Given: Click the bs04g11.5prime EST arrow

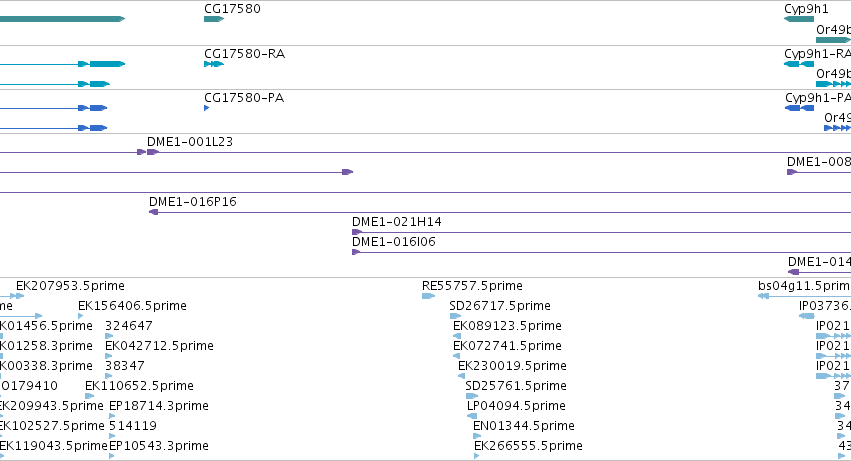Looking at the screenshot, I should tap(763, 296).
